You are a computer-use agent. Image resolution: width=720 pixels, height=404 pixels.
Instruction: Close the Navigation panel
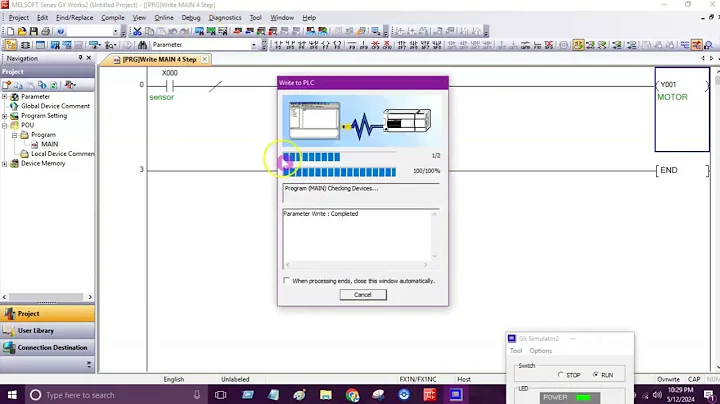point(89,58)
